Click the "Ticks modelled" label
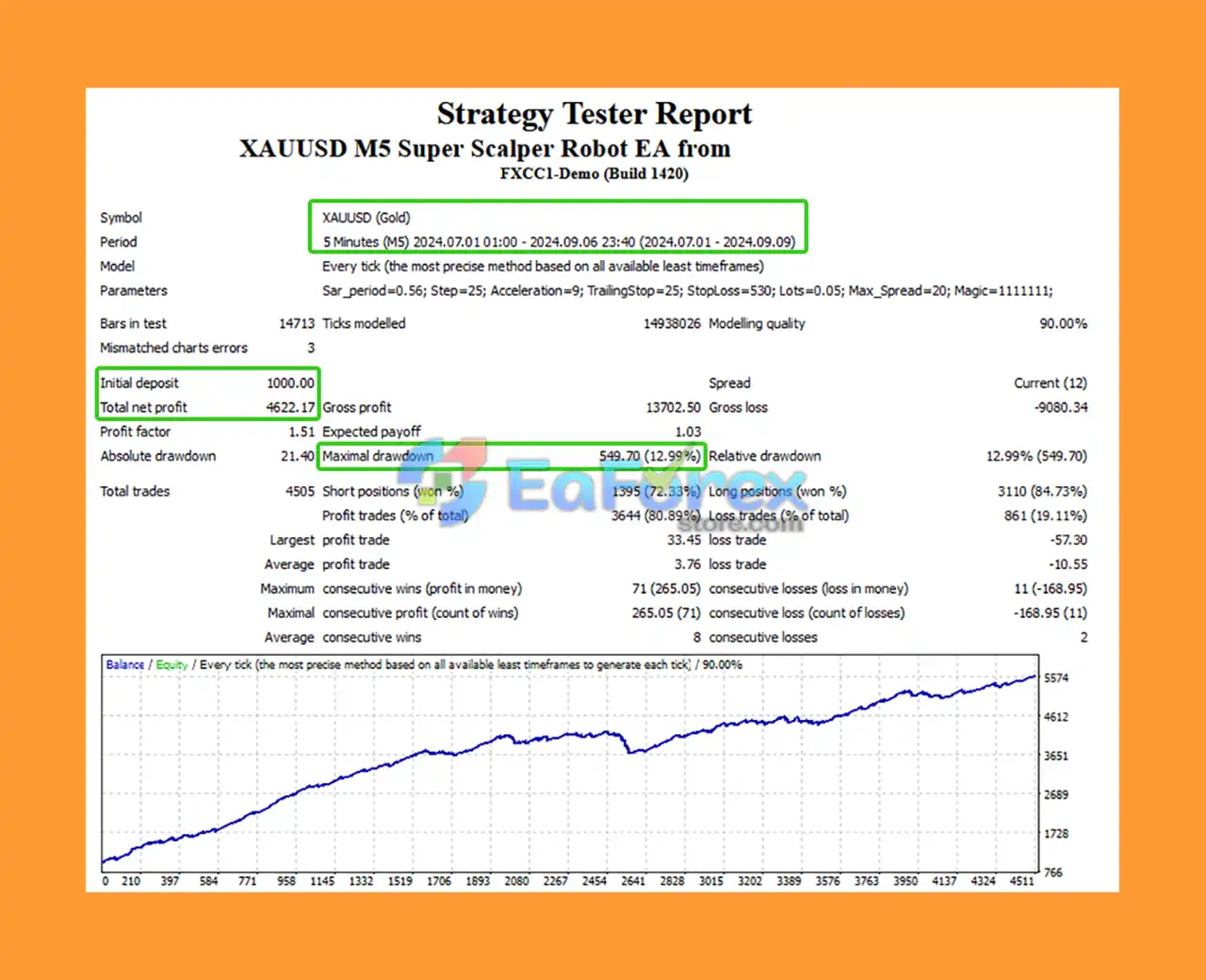Viewport: 1206px width, 980px height. [x=364, y=323]
